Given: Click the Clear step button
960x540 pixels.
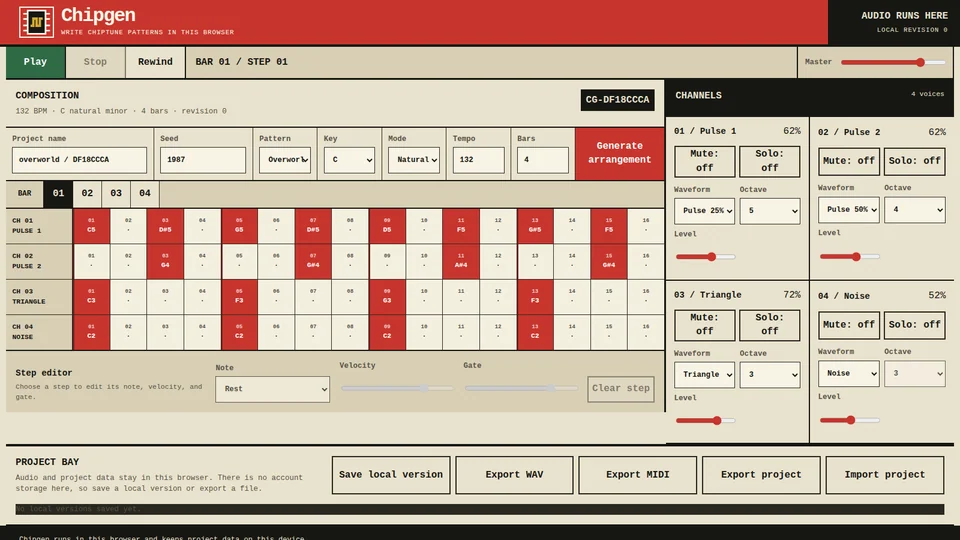Looking at the screenshot, I should (621, 388).
